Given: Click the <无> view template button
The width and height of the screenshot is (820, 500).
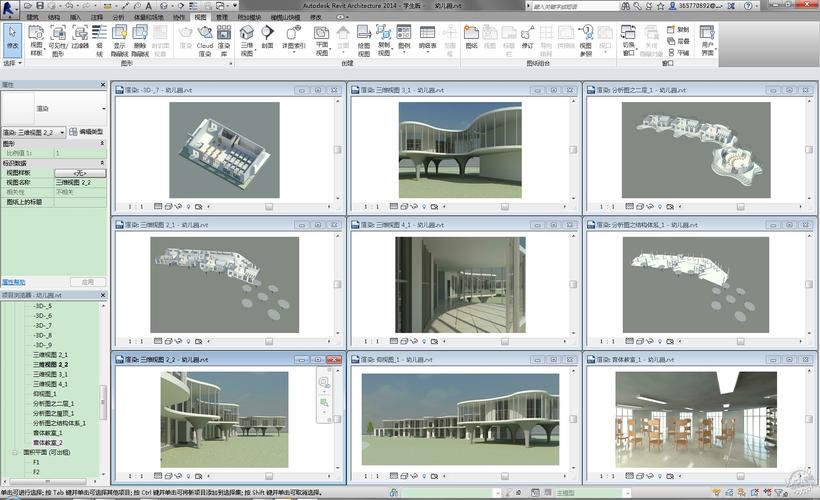Looking at the screenshot, I should click(80, 173).
